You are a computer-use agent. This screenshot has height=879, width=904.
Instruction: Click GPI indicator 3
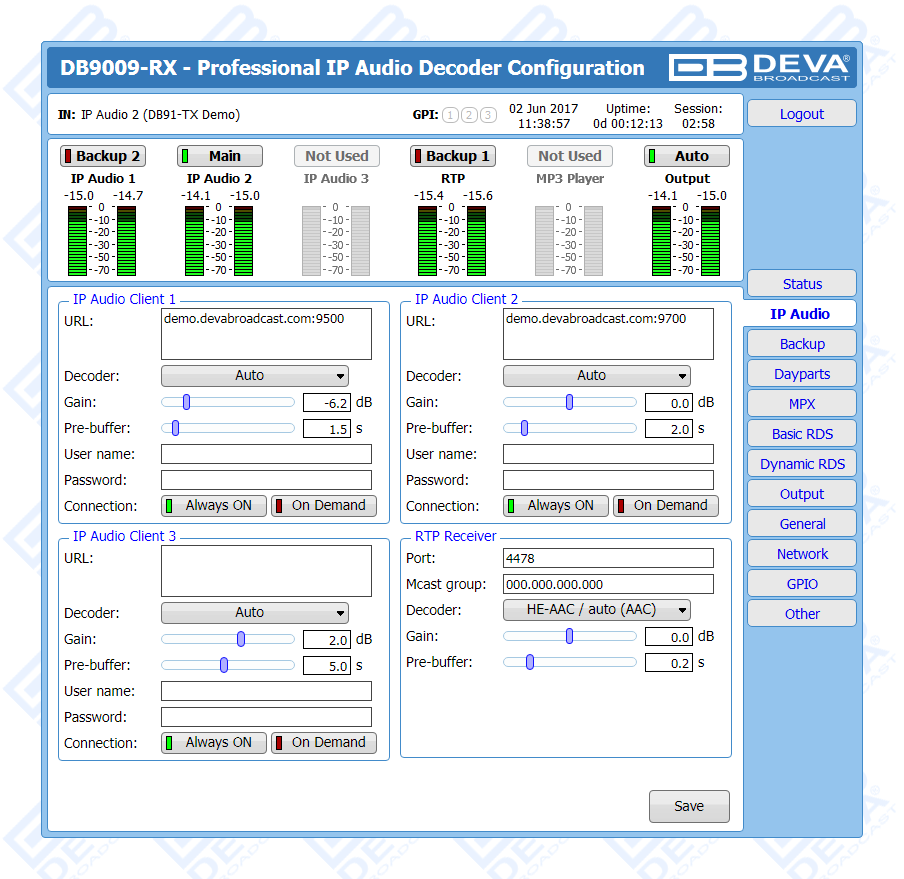point(487,115)
